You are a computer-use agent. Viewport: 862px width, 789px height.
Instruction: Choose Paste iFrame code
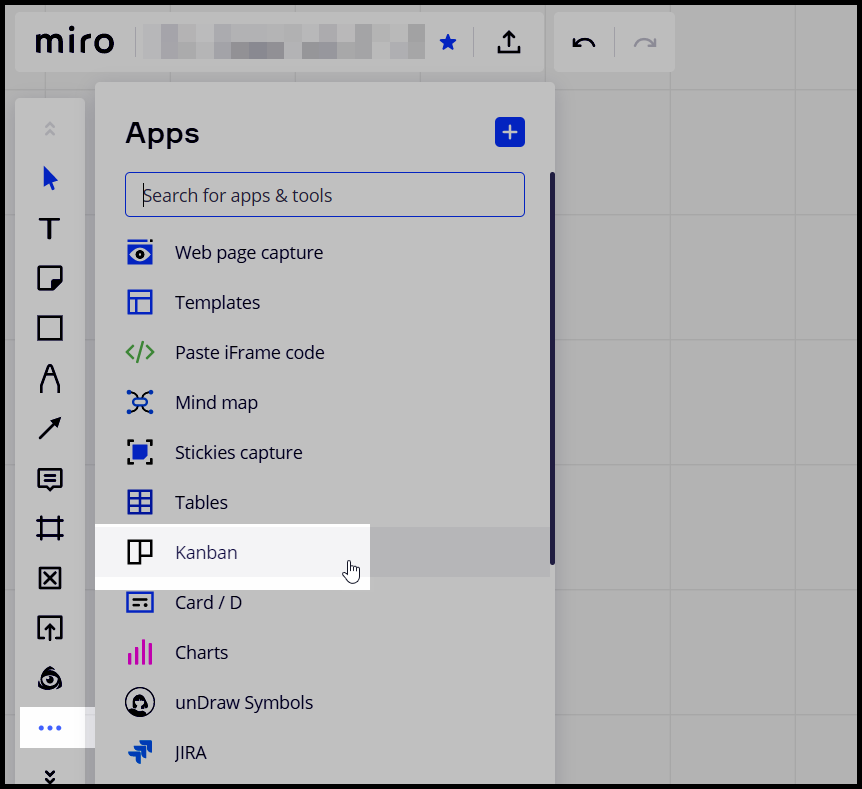[322, 352]
